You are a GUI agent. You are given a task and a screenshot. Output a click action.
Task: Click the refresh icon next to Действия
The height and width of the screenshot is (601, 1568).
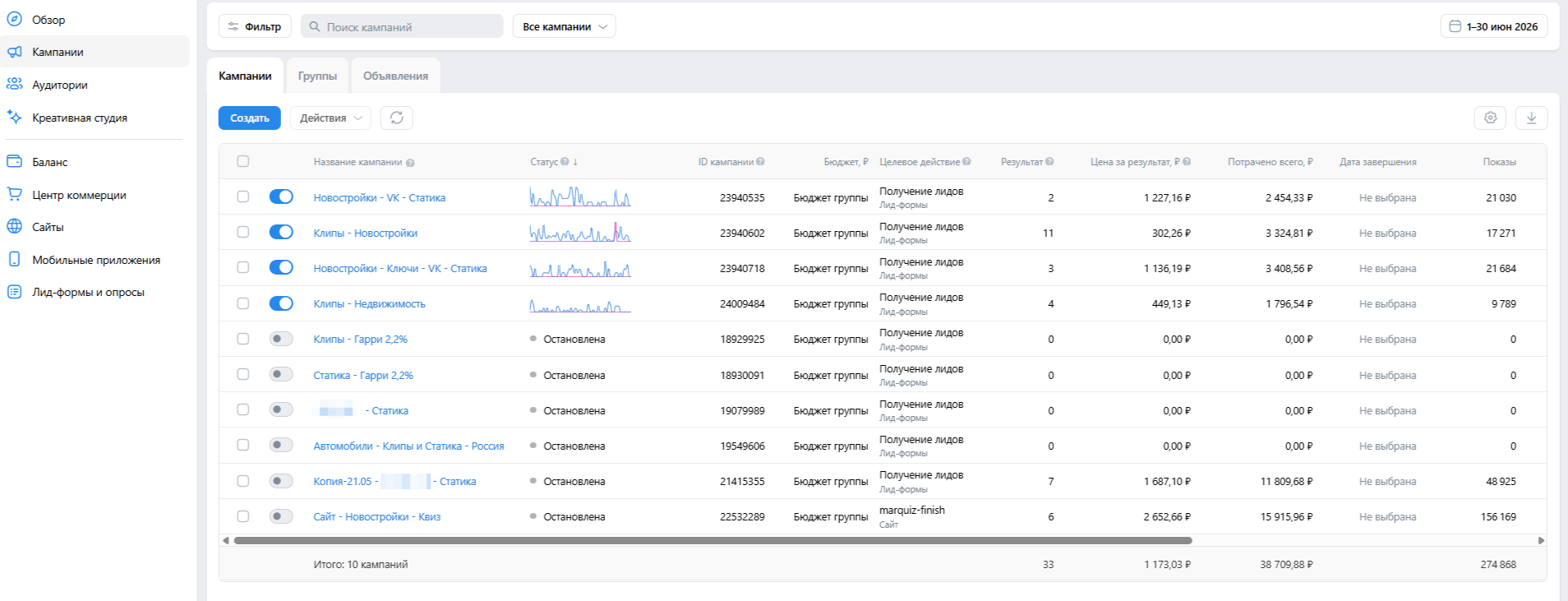point(396,118)
